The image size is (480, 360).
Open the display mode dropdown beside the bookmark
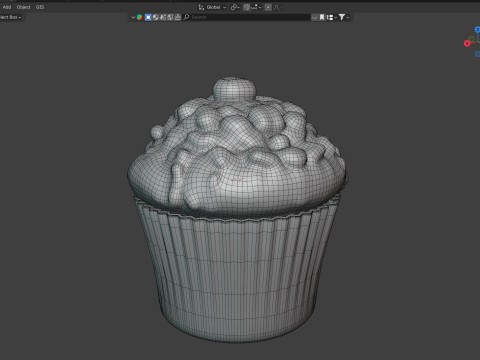[331, 17]
